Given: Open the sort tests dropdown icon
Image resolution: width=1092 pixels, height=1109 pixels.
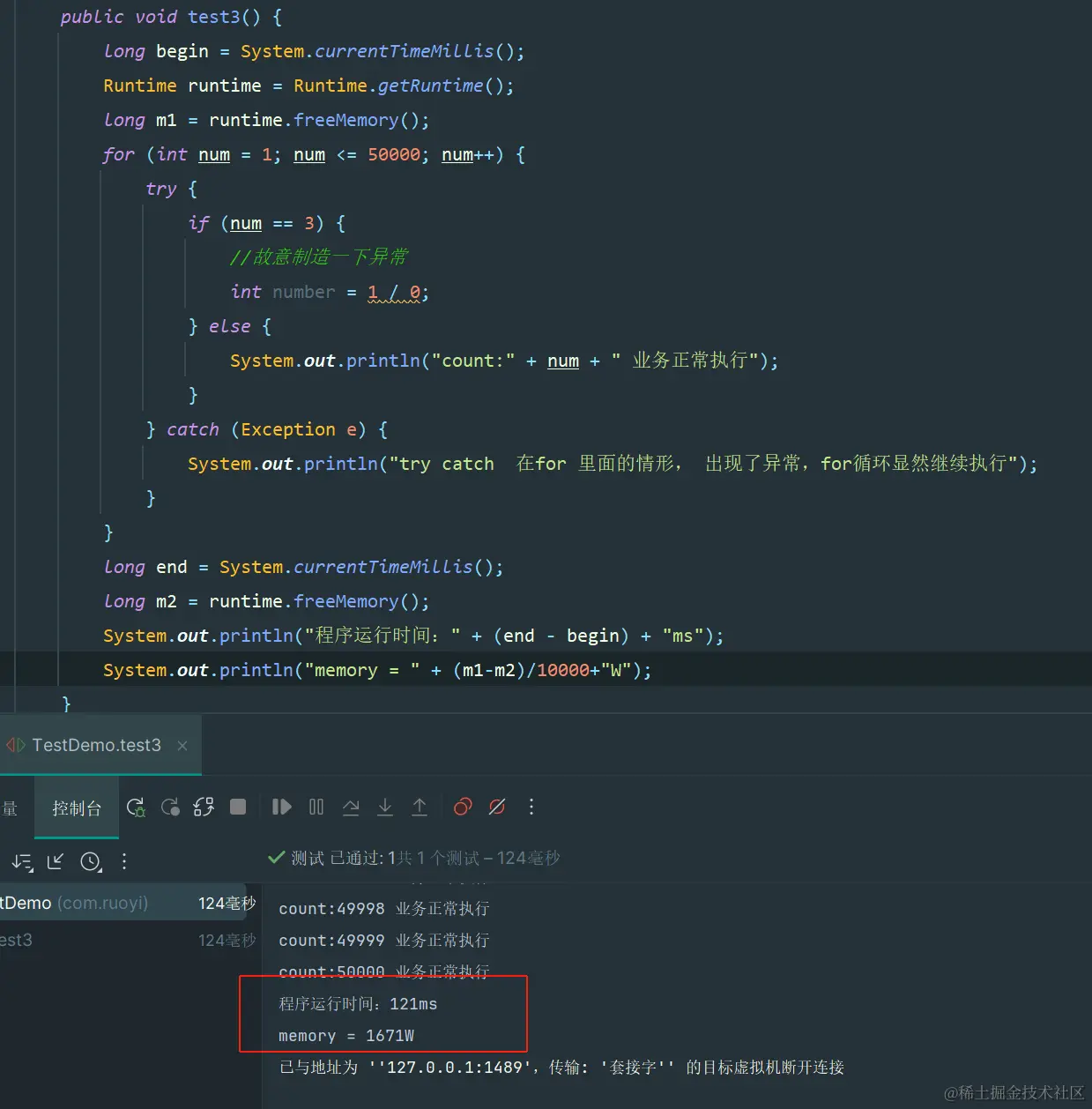Looking at the screenshot, I should [x=23, y=861].
